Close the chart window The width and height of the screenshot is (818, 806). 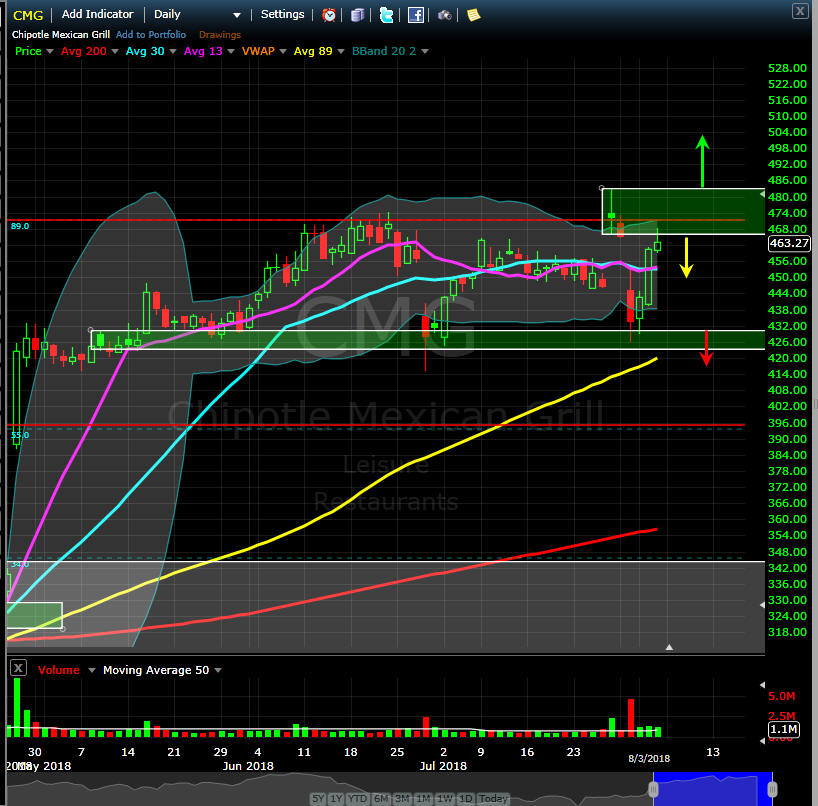click(799, 11)
